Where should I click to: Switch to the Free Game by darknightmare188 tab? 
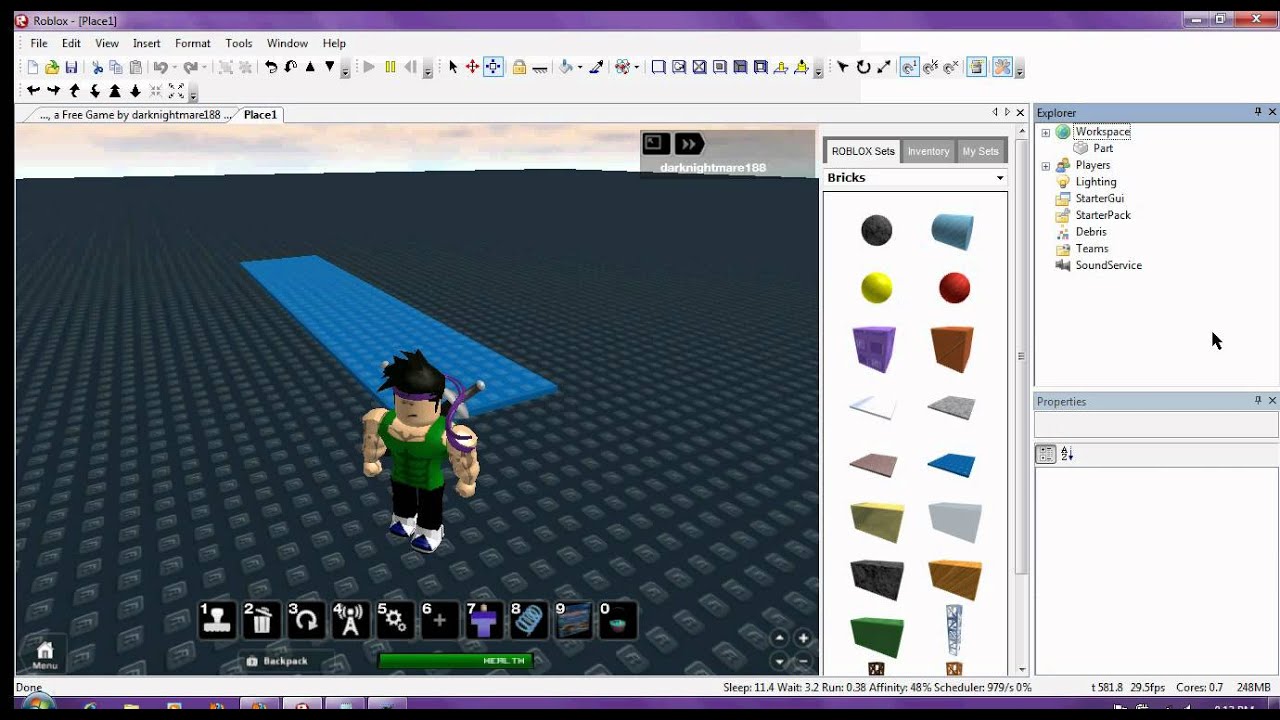(x=135, y=115)
